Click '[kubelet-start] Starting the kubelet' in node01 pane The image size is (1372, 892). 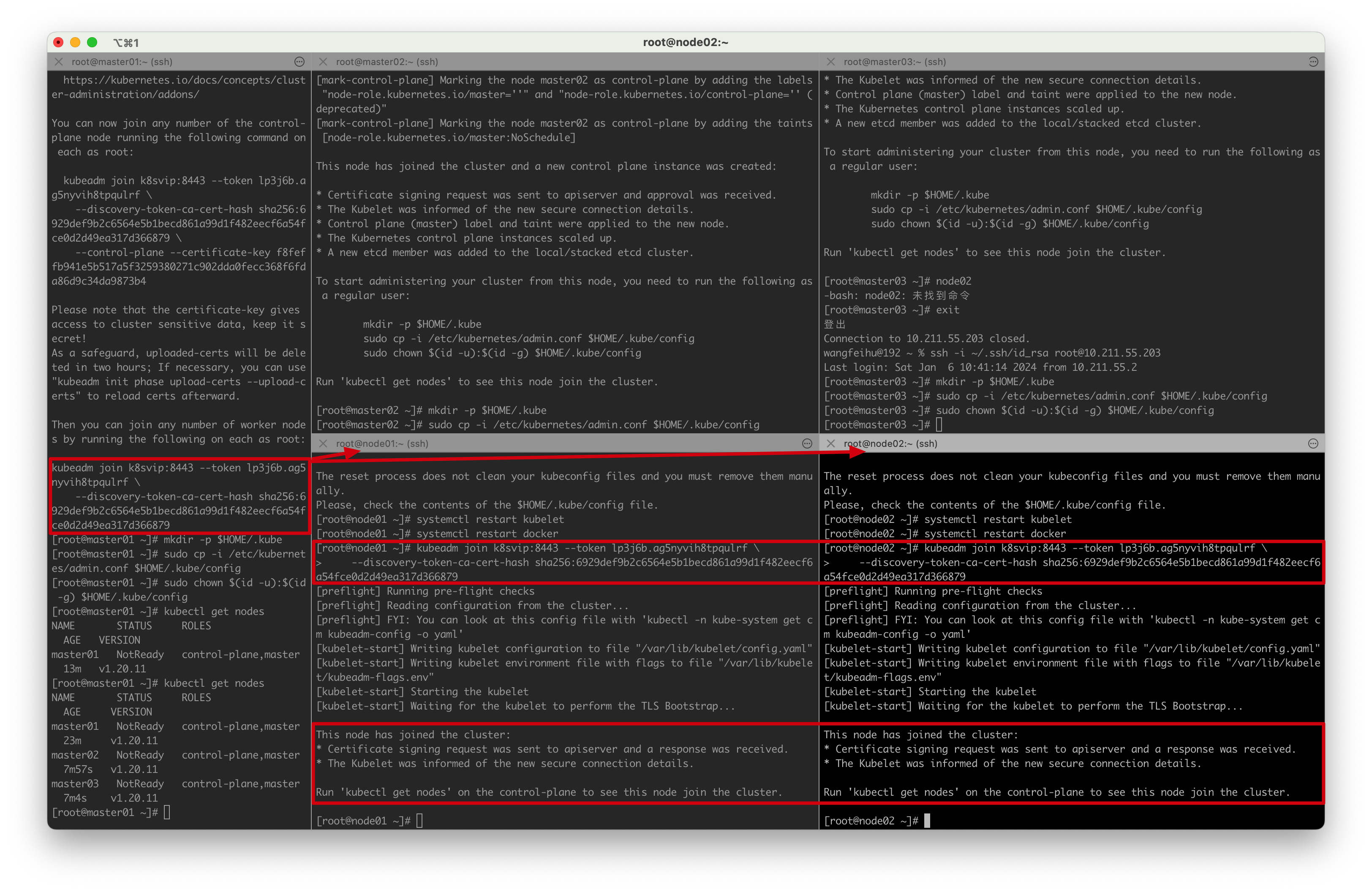pos(422,691)
